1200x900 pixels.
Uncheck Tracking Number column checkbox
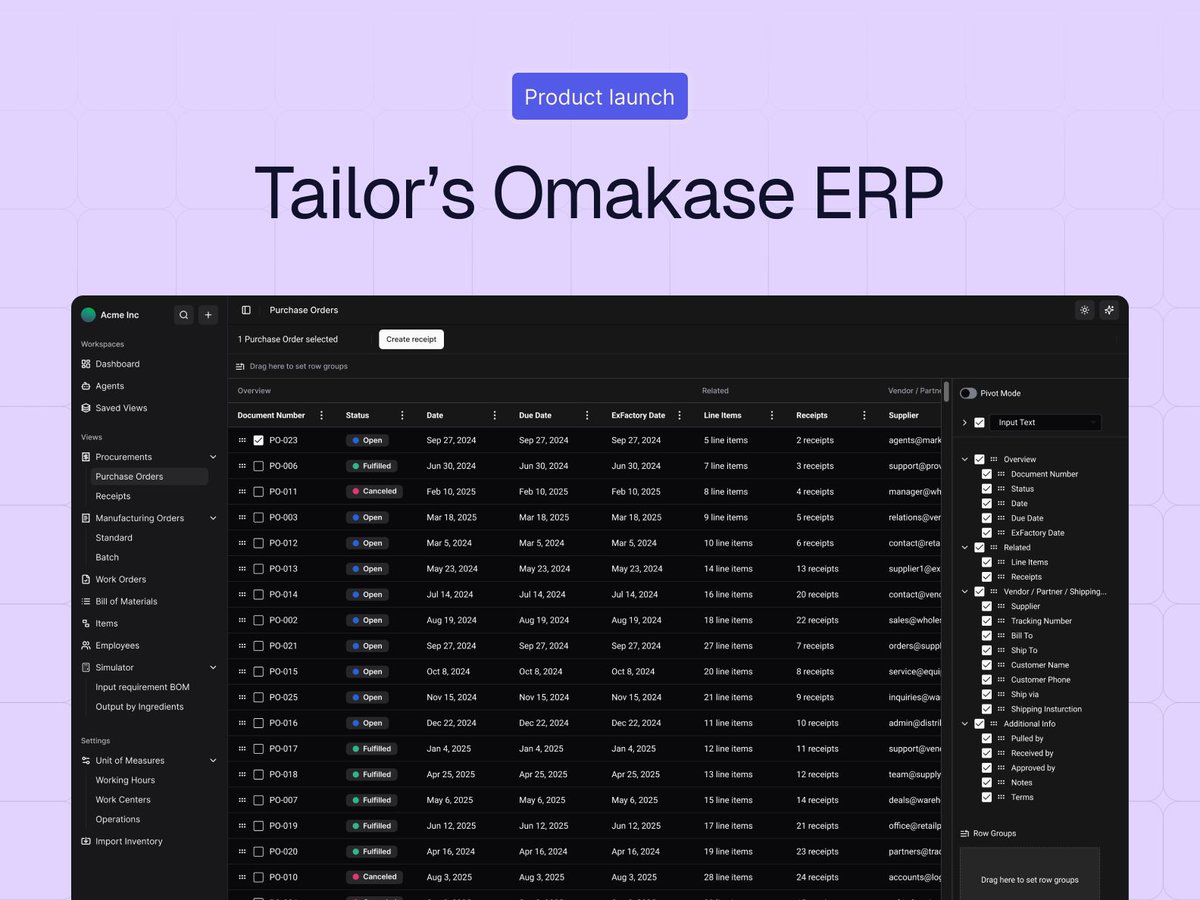coord(987,621)
